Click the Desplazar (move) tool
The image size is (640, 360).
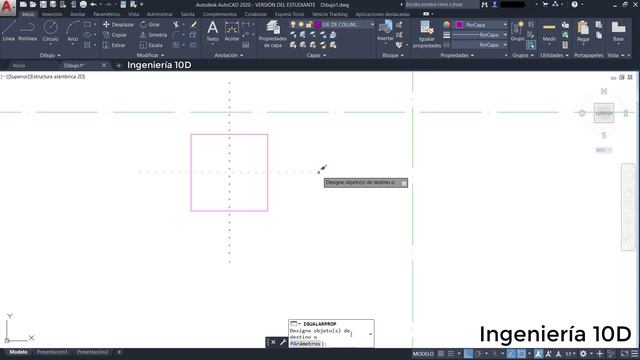click(118, 24)
